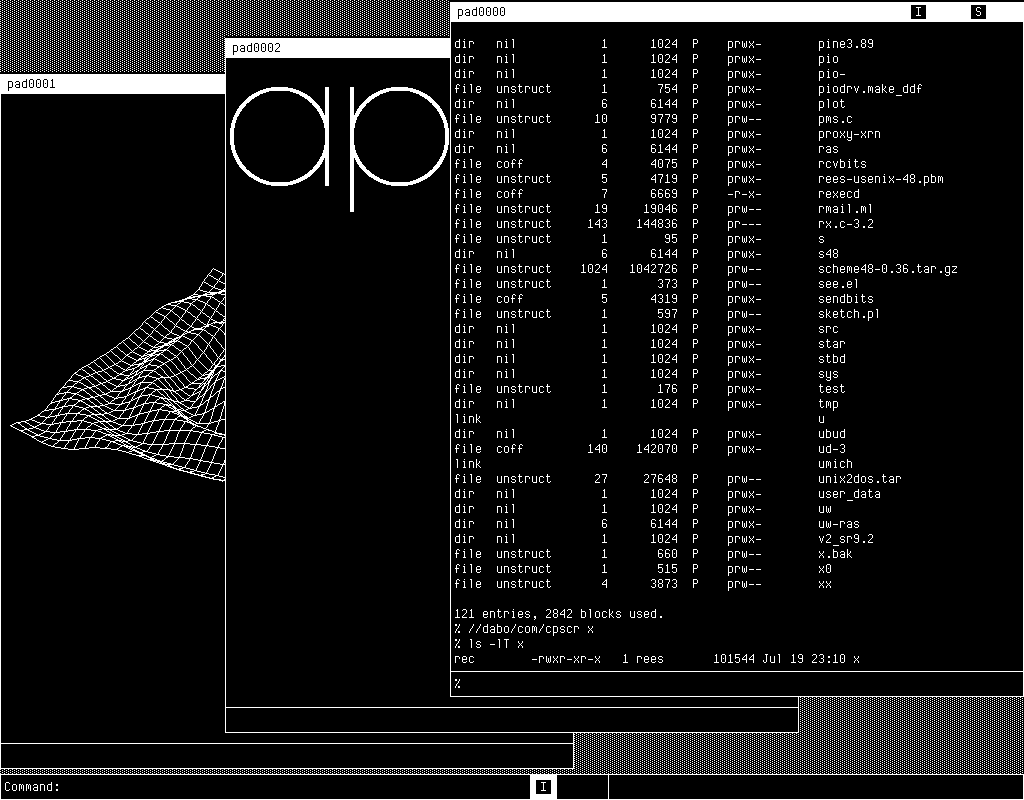Click the empty message box right of Command line
Viewport: 1024px width, 800px height.
(x=815, y=787)
